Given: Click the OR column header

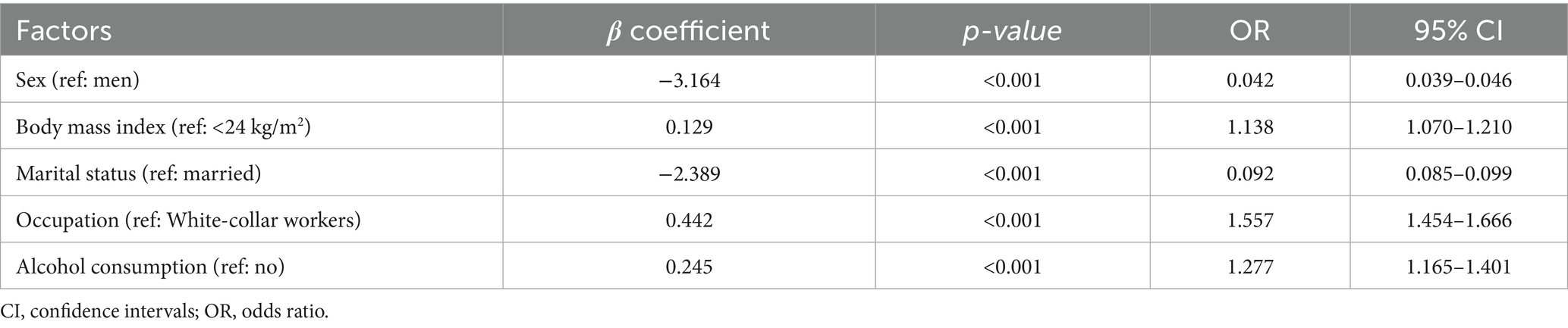Looking at the screenshot, I should click(x=1249, y=31).
